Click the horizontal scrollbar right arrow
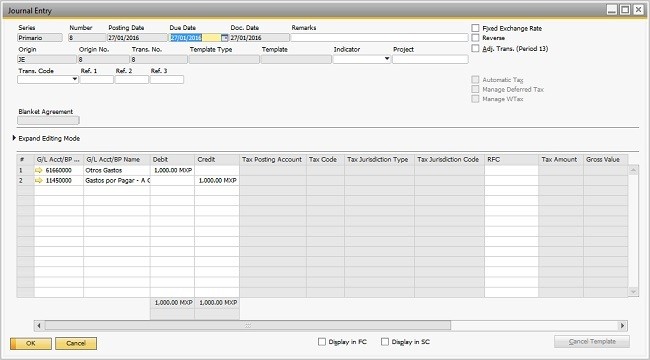Screen dimensions: 650x360 (x=622, y=326)
